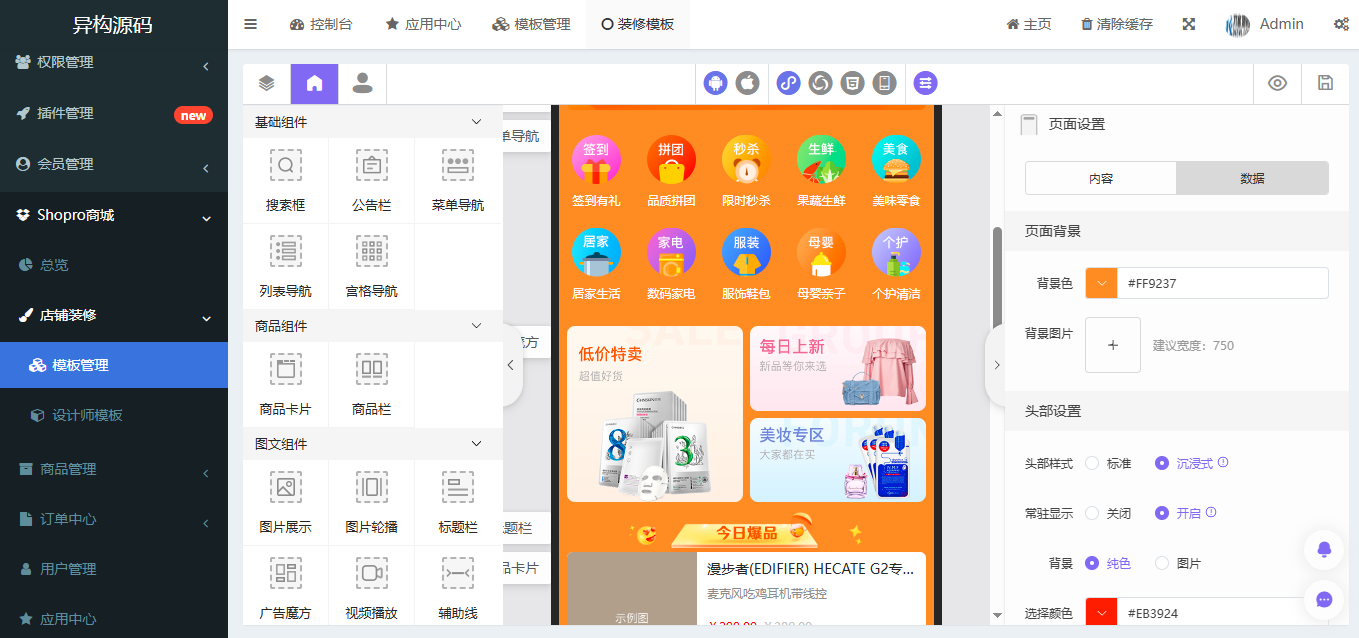Switch to the Apple iOS preview icon
Screen dimensions: 1359x638
pos(748,83)
